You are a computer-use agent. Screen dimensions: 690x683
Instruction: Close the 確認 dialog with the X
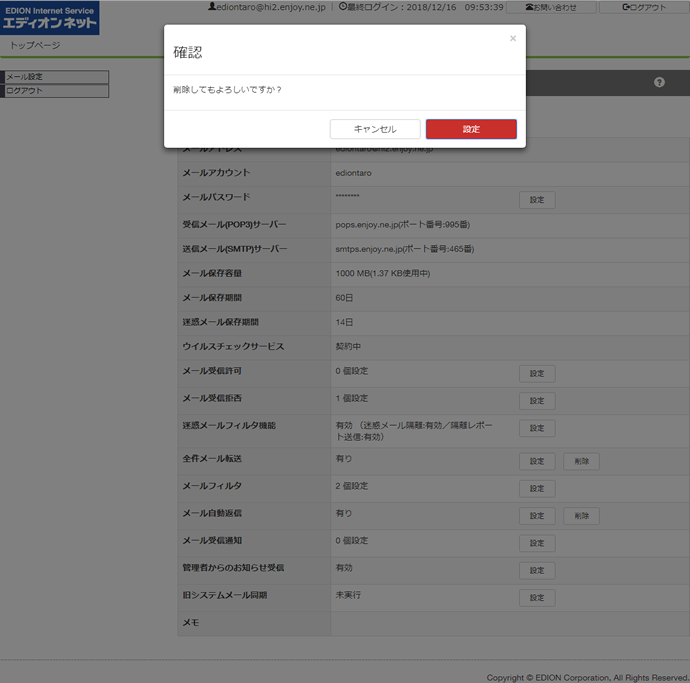(x=513, y=39)
